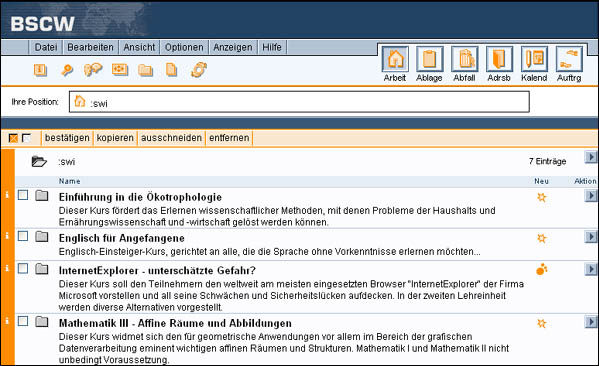Viewport: 599px width, 366px height.
Task: Click the kopieren button
Action: click(x=115, y=138)
